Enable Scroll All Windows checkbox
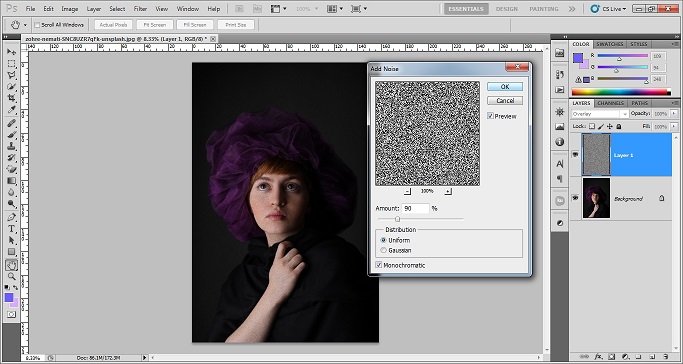 [37, 25]
